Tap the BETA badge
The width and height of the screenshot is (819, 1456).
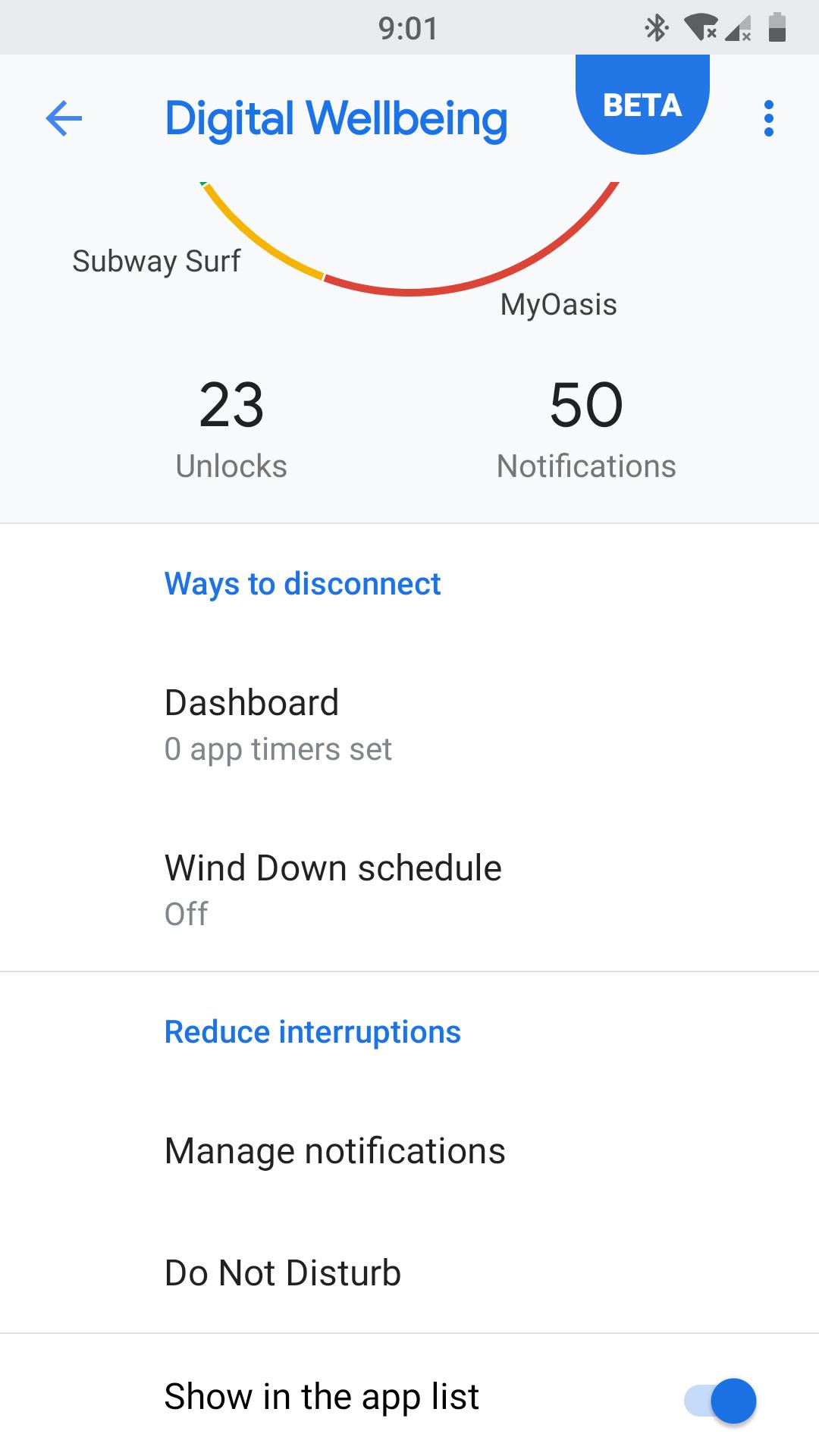[642, 105]
